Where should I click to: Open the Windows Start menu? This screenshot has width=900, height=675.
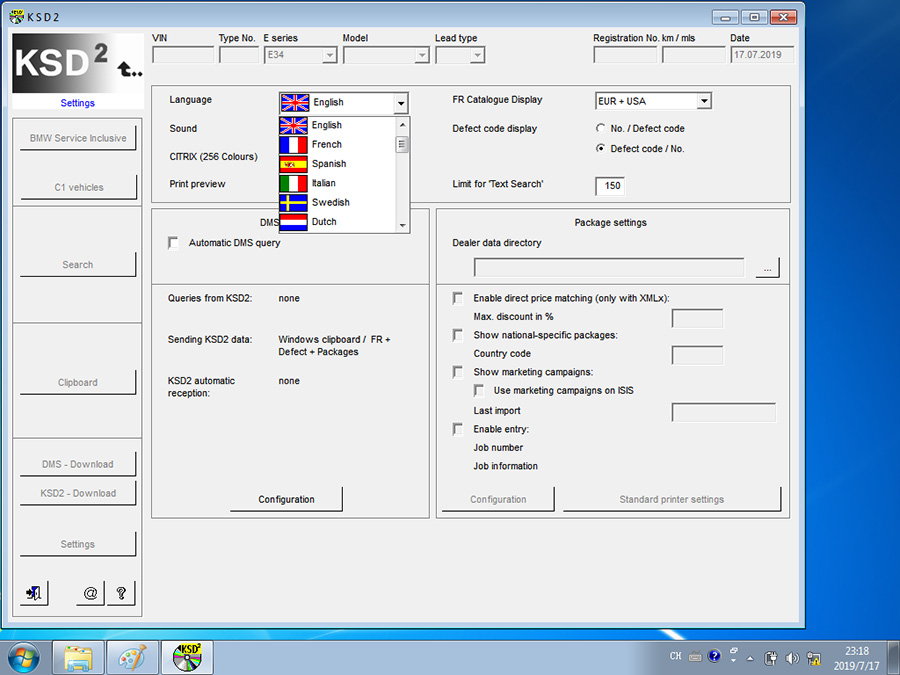click(24, 657)
